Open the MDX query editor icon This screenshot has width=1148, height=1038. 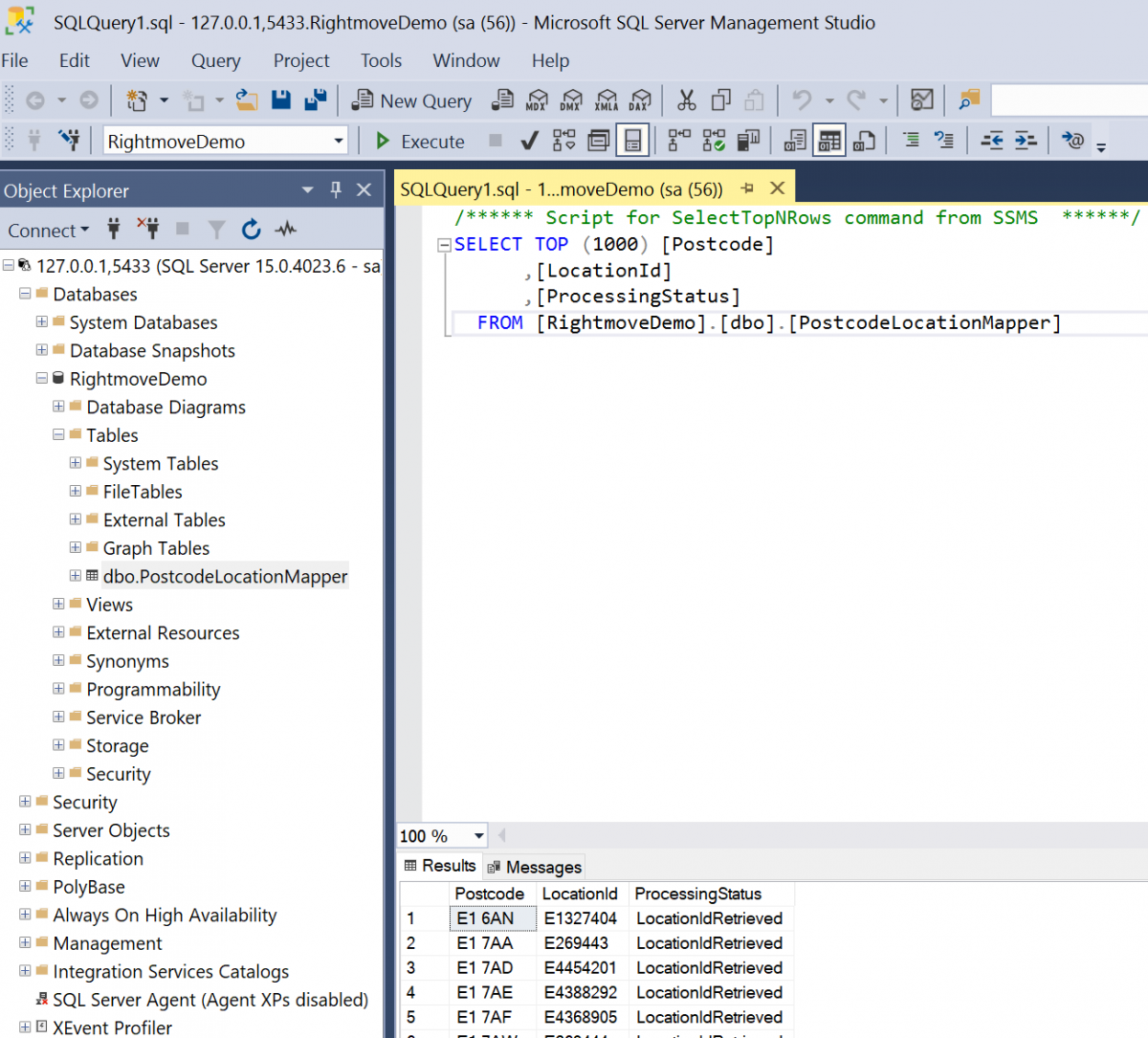tap(537, 100)
